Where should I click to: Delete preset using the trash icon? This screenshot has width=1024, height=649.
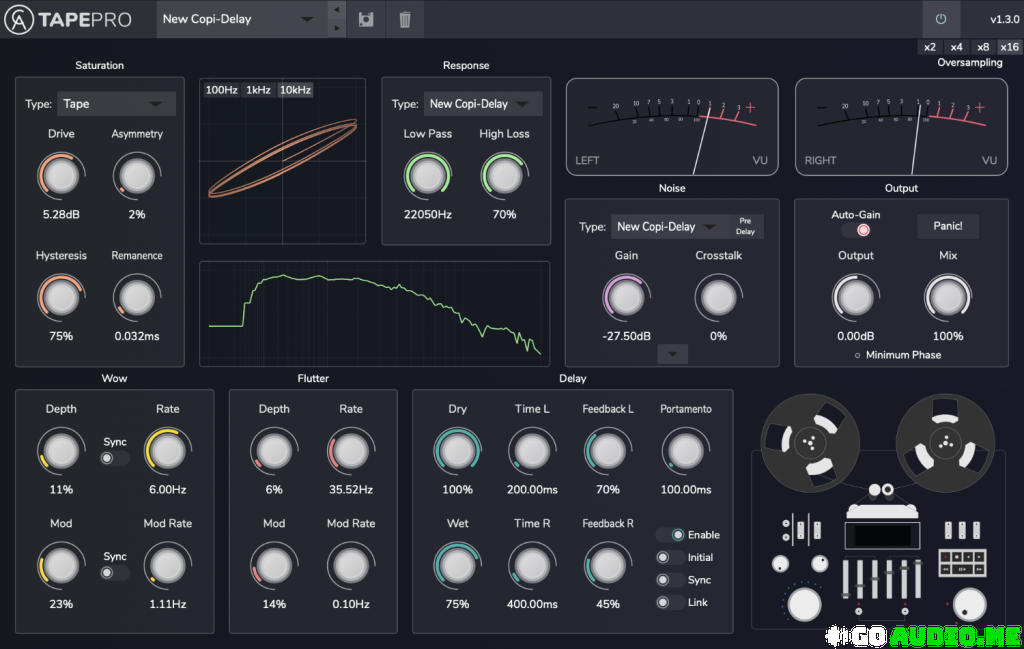(405, 20)
